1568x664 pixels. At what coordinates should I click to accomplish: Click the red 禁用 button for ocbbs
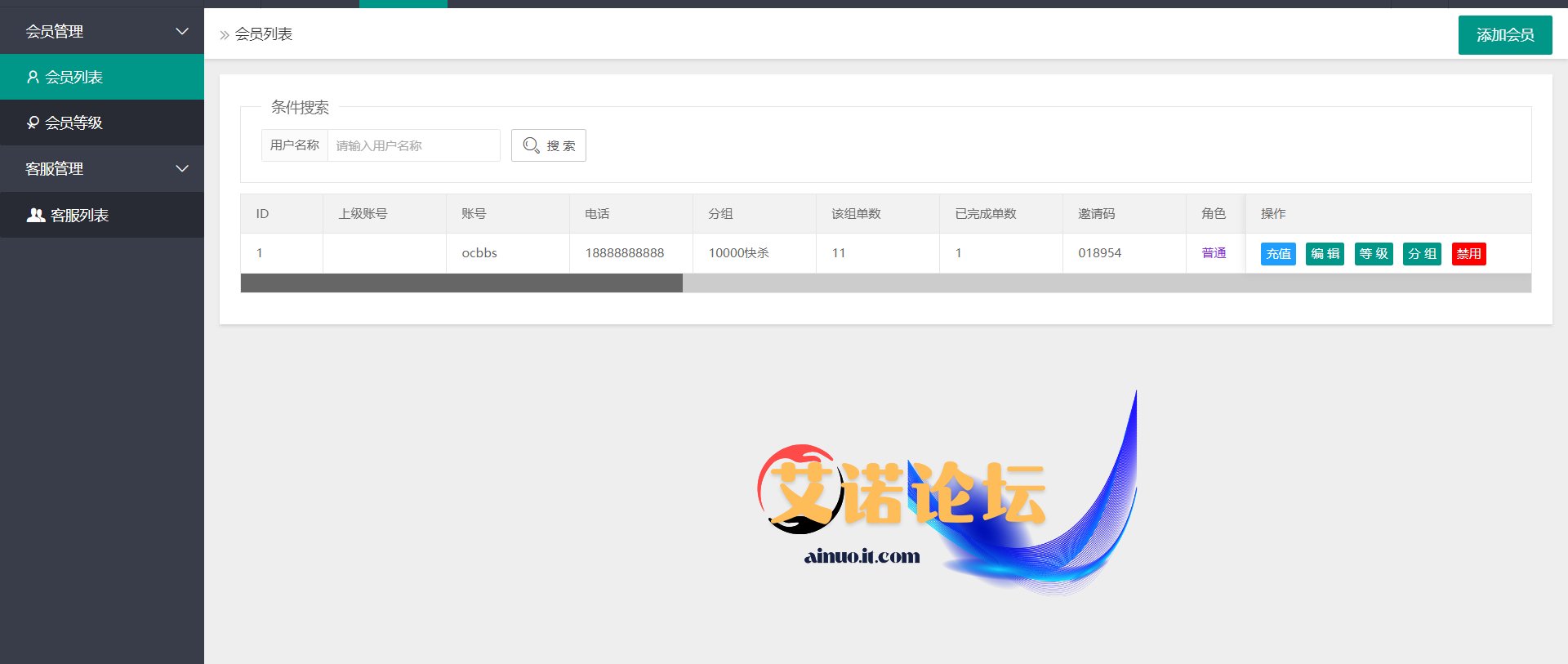pos(1468,254)
